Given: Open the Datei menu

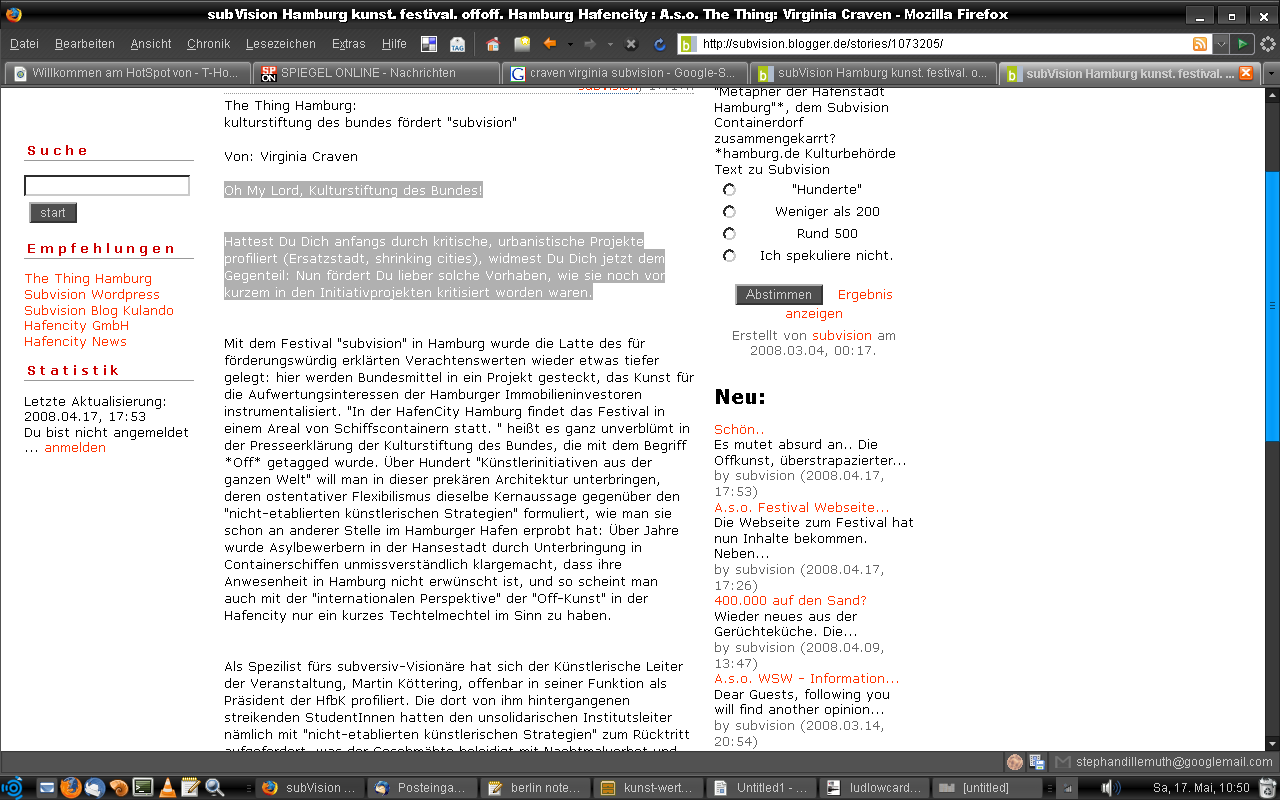Looking at the screenshot, I should click(24, 44).
